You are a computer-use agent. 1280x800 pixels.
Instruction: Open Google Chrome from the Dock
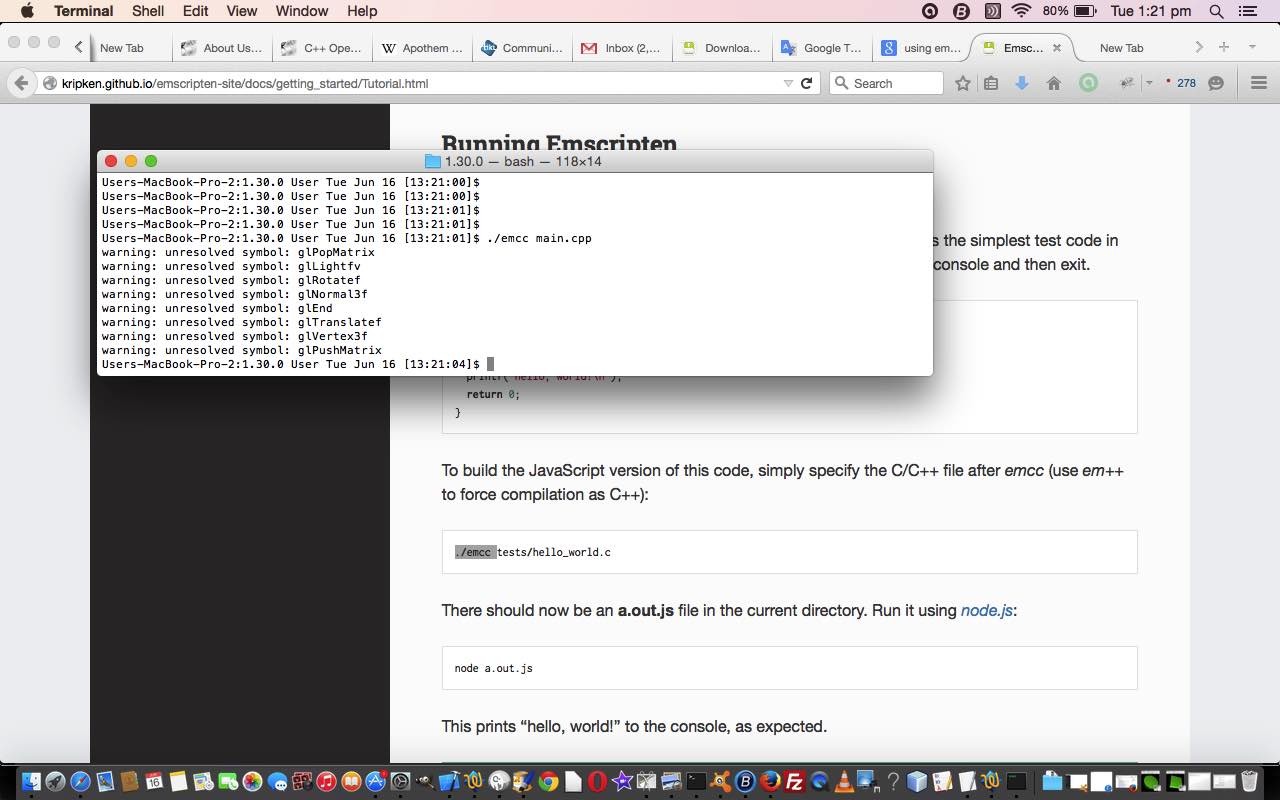pyautogui.click(x=548, y=781)
